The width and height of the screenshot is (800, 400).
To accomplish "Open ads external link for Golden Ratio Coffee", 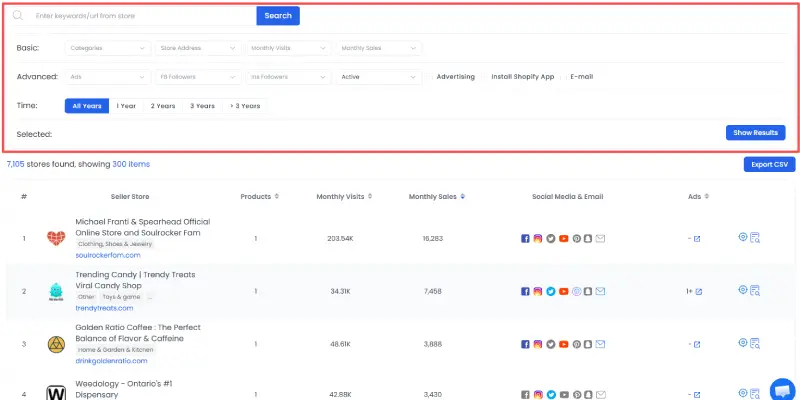I will pyautogui.click(x=697, y=345).
